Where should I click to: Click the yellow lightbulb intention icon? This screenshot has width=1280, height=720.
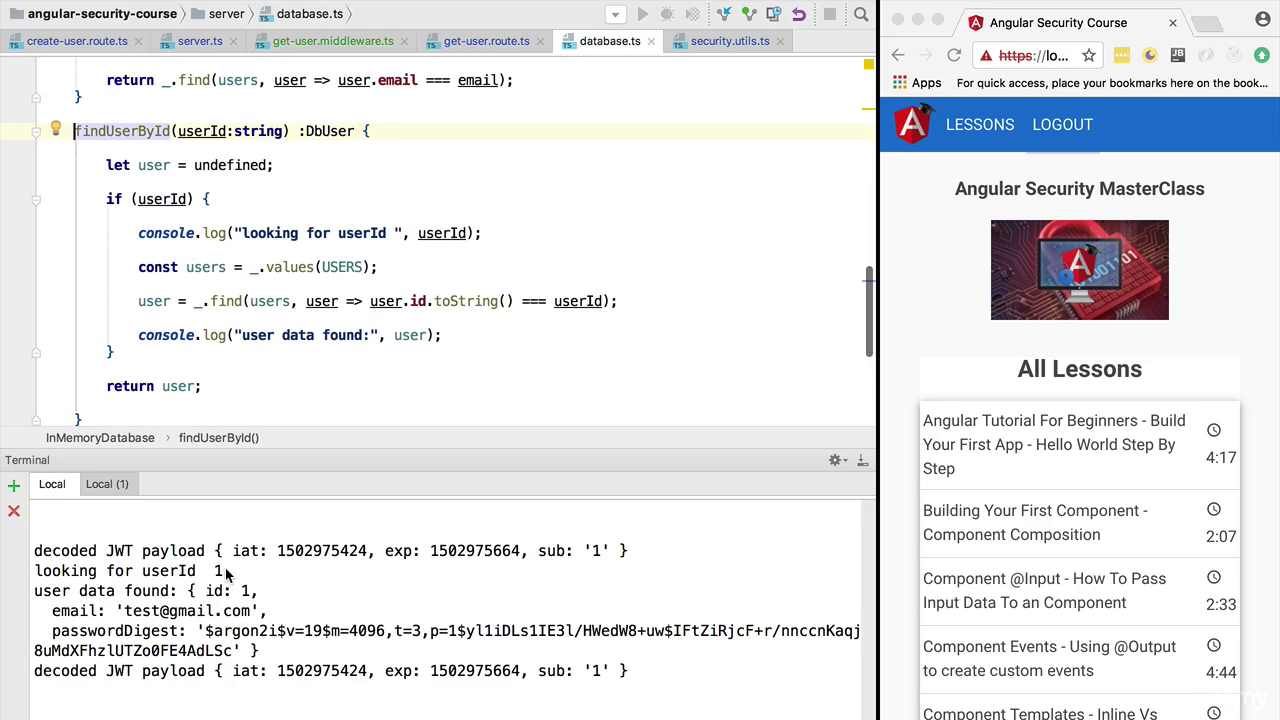tap(56, 129)
